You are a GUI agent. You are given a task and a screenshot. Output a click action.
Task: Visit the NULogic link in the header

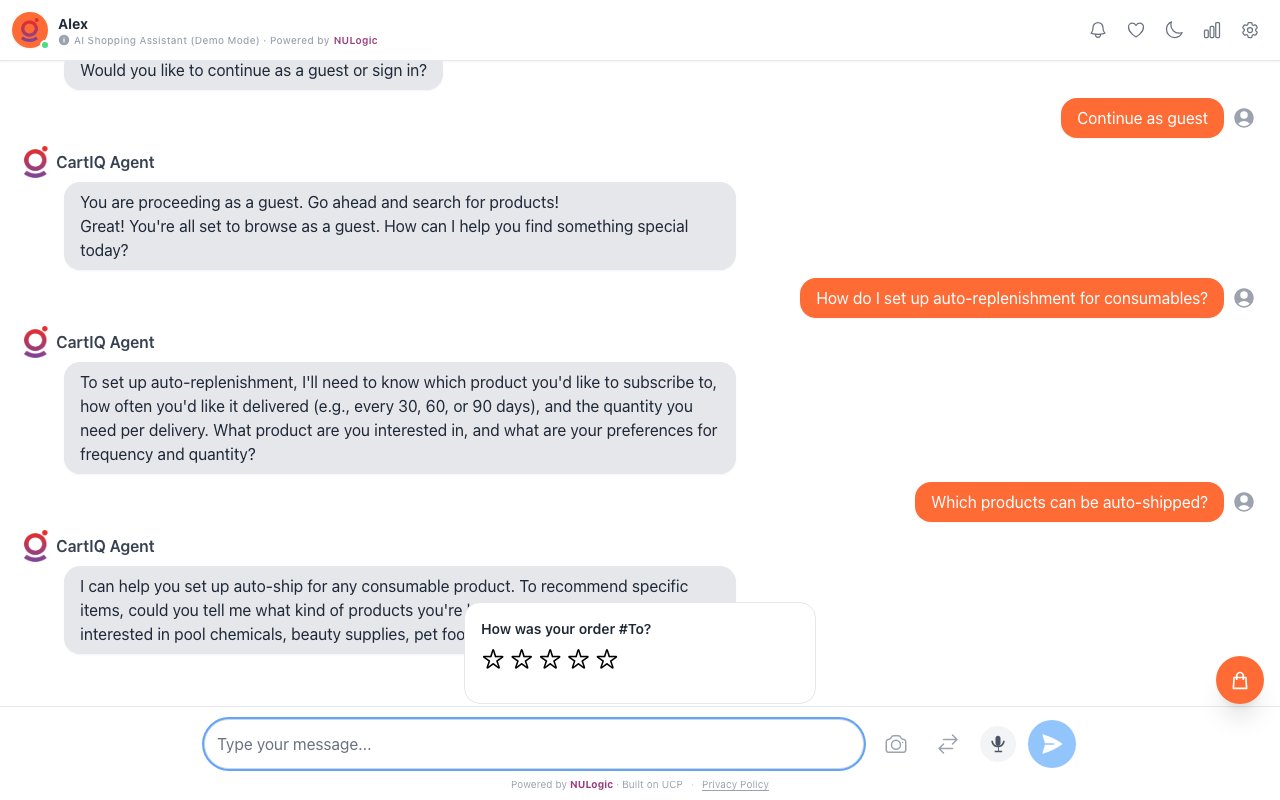[x=355, y=41]
